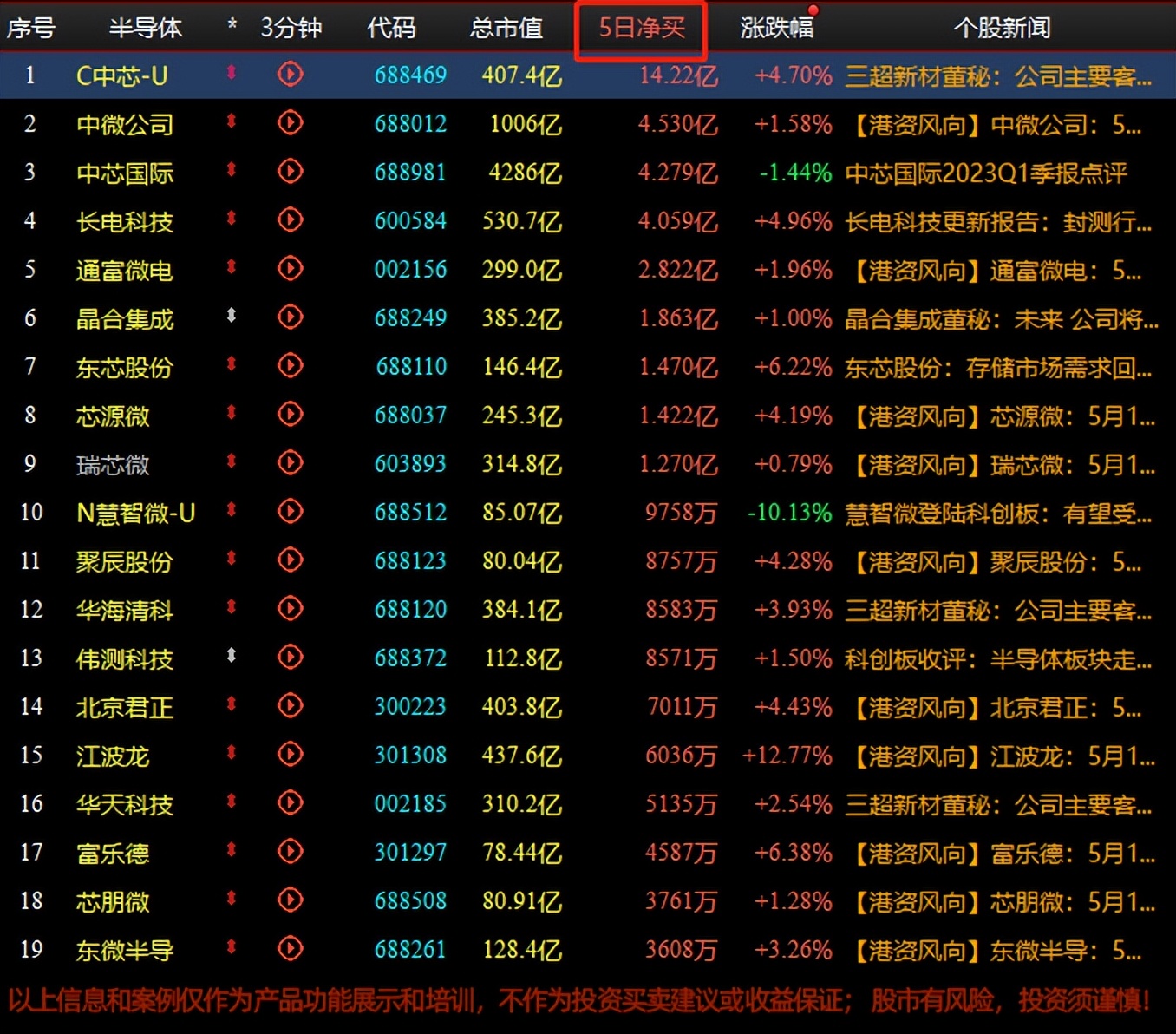Select the red marker icon next to 东微半导
The width and height of the screenshot is (1176, 1034).
pyautogui.click(x=232, y=947)
